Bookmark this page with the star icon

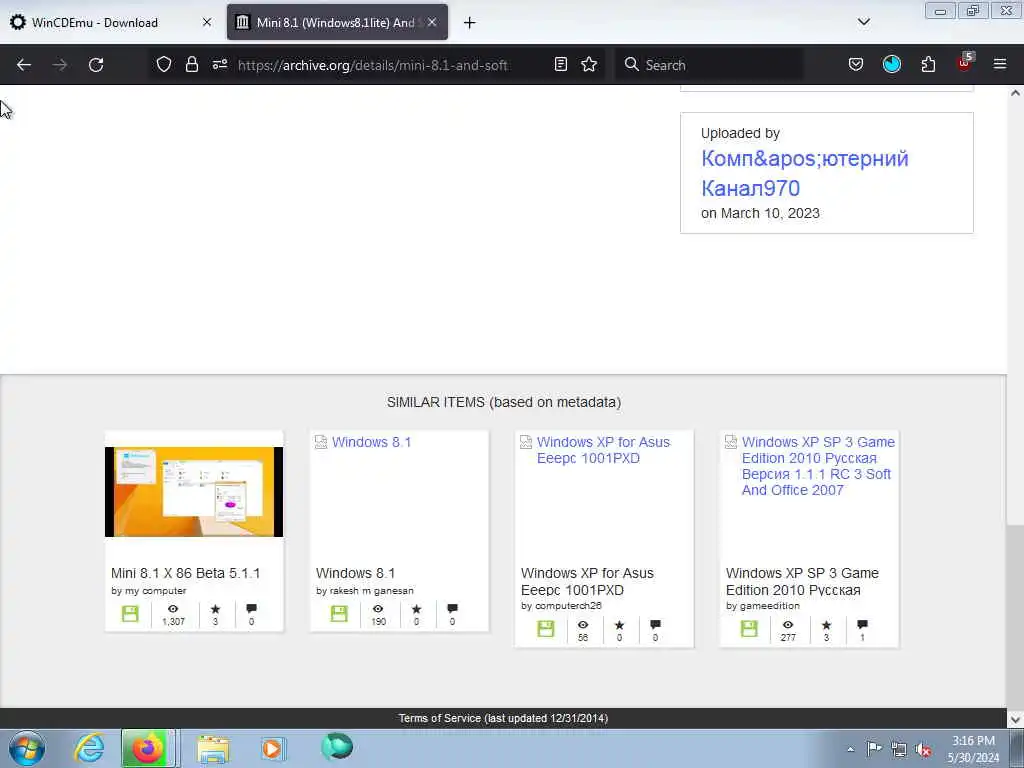point(589,64)
